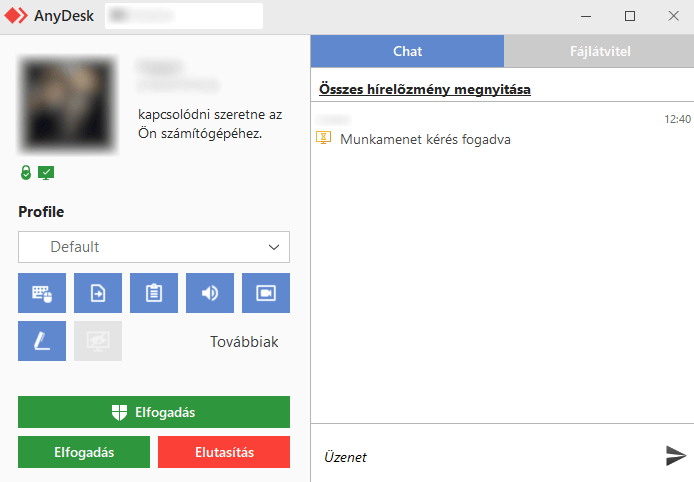The height and width of the screenshot is (482, 694).
Task: Click the blurred user avatar thumbnail
Action: (68, 105)
